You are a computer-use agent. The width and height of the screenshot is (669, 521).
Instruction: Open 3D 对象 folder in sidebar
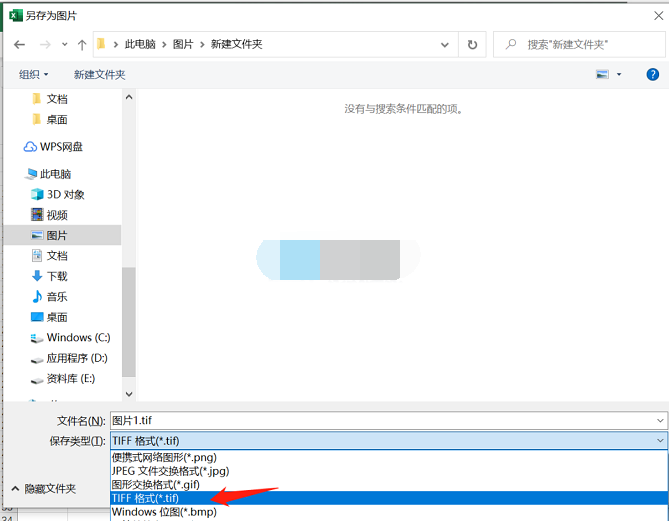click(65, 194)
